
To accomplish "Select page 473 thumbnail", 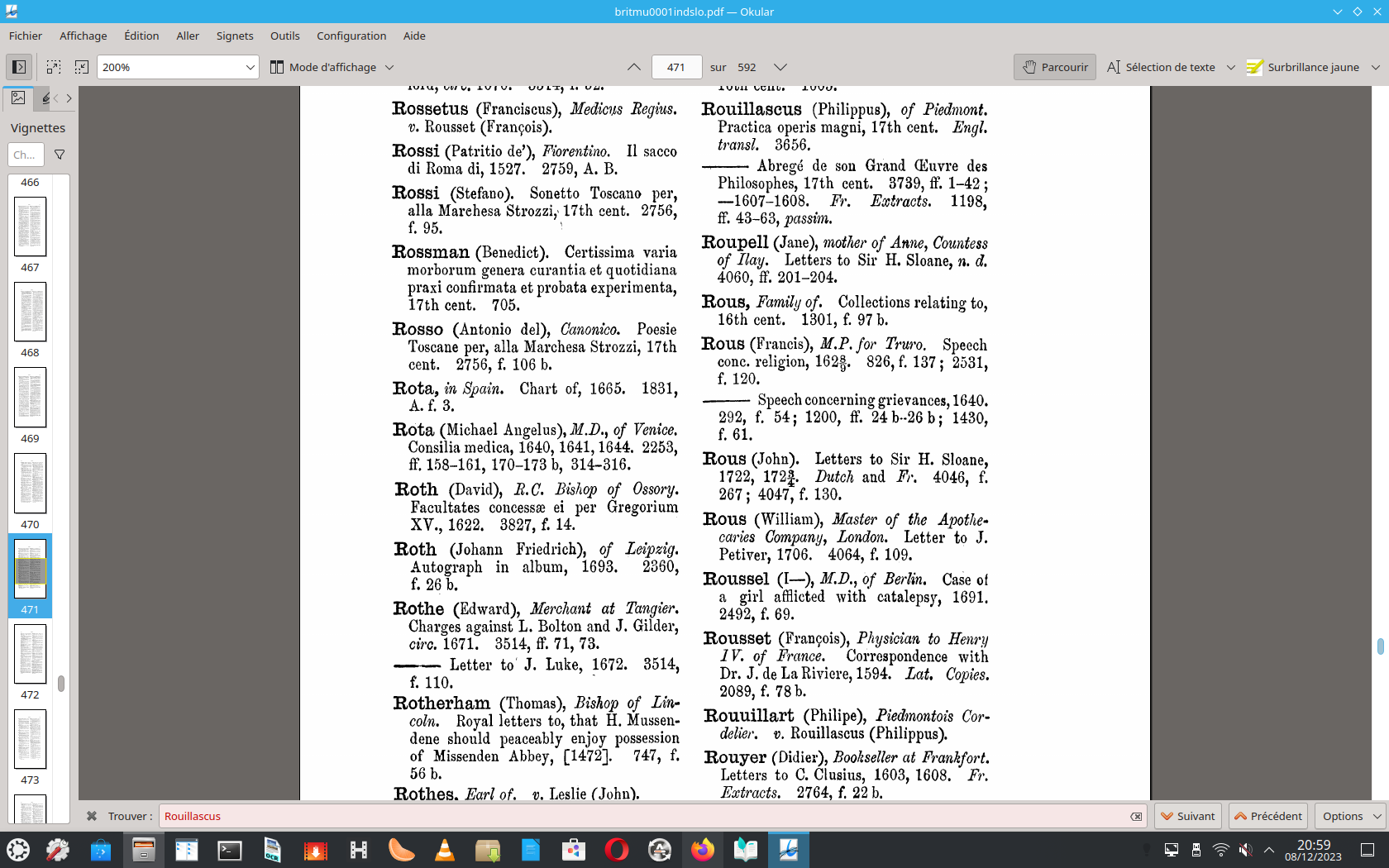I will point(30,739).
